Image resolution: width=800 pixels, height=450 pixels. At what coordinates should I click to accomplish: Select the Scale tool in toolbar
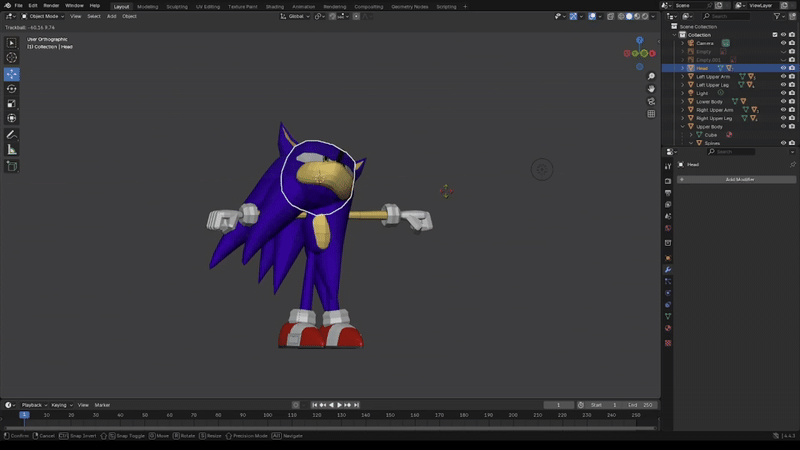[x=12, y=103]
